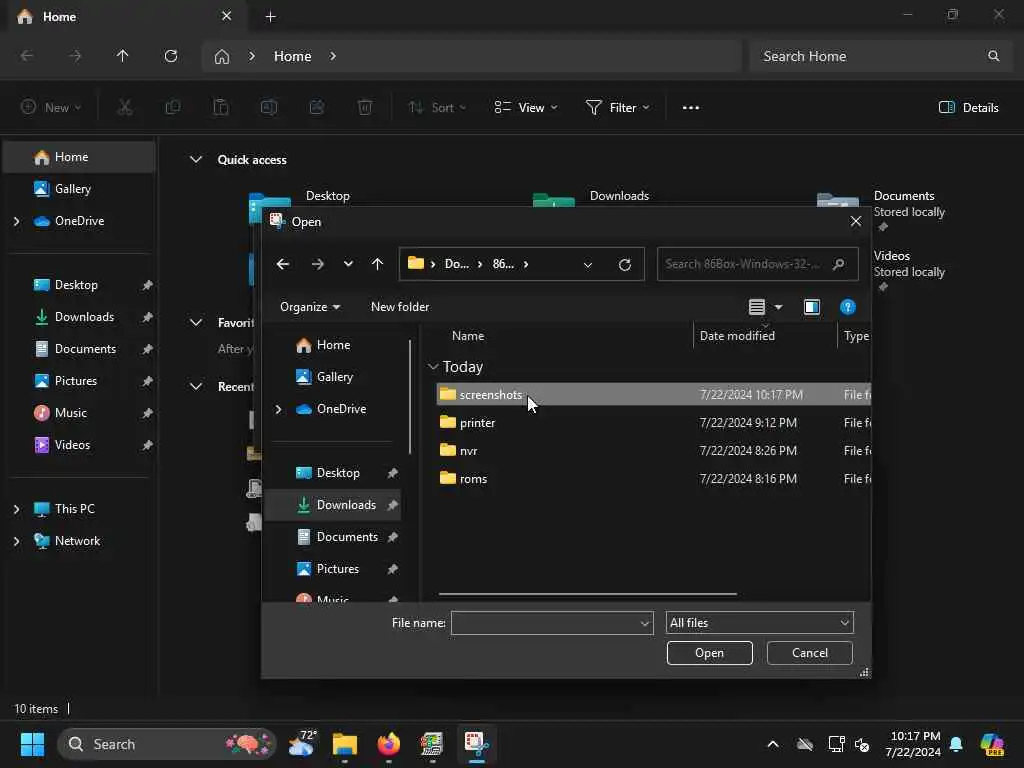
Task: Expand Network in File Explorer sidebar
Action: pyautogui.click(x=16, y=541)
